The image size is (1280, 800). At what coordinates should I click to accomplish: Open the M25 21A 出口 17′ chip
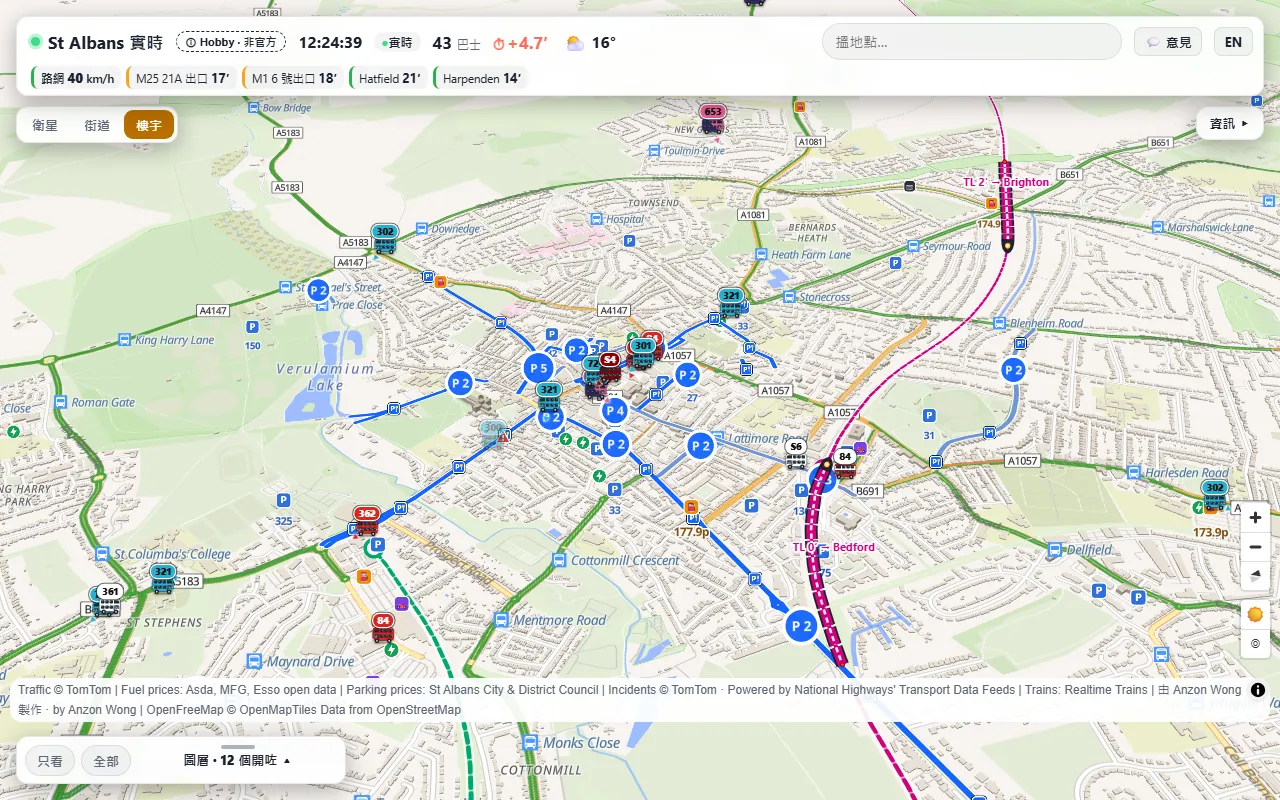[182, 78]
